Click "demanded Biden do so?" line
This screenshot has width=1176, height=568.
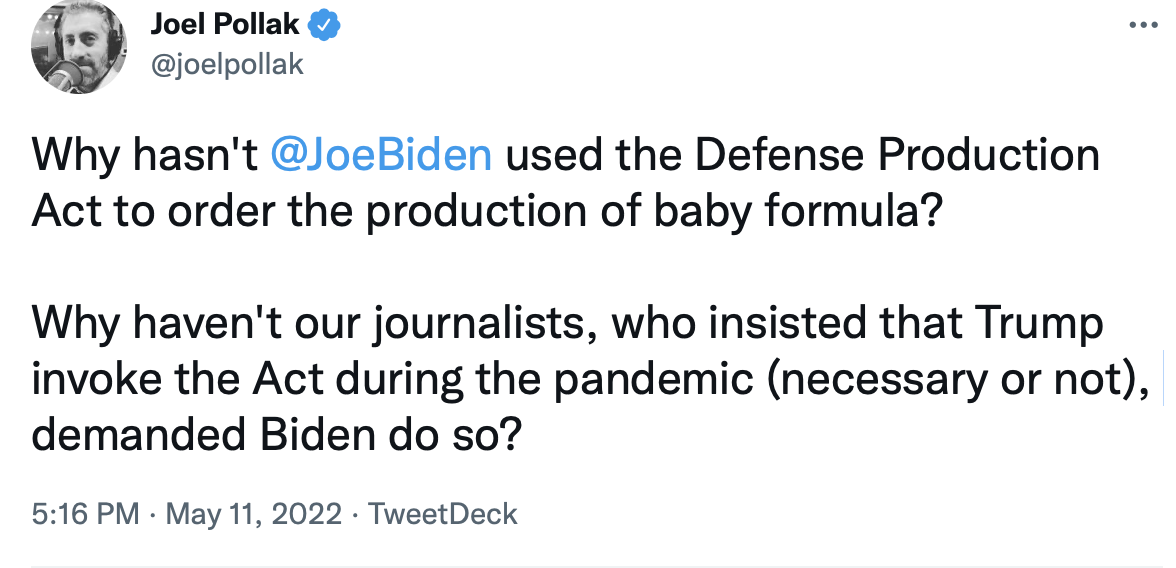pos(274,437)
